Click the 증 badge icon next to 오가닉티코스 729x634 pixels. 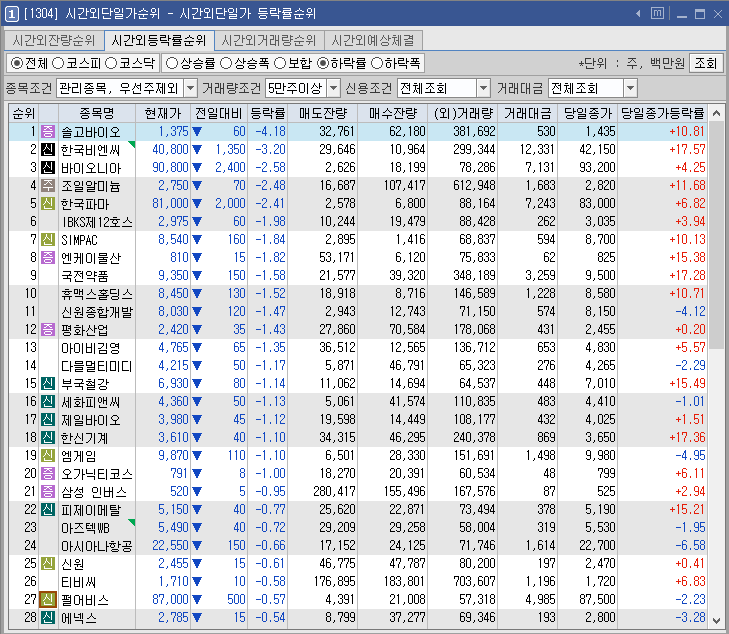pyautogui.click(x=48, y=474)
